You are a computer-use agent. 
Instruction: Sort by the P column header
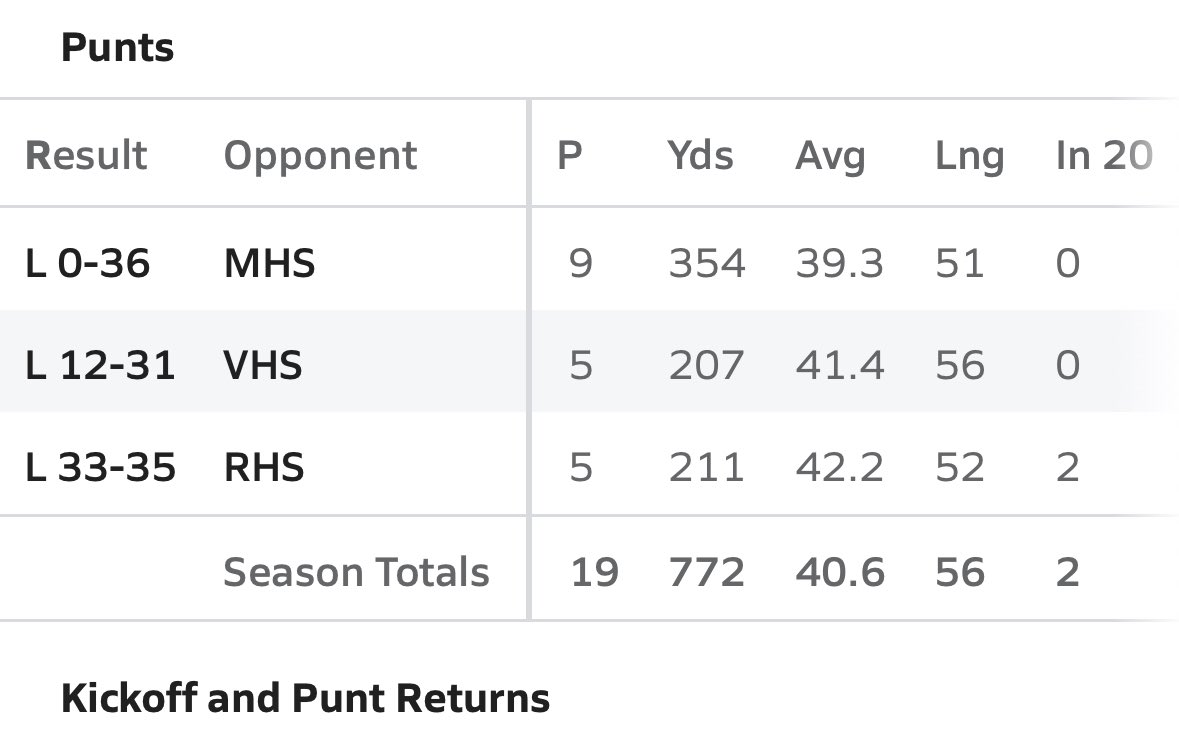(569, 156)
